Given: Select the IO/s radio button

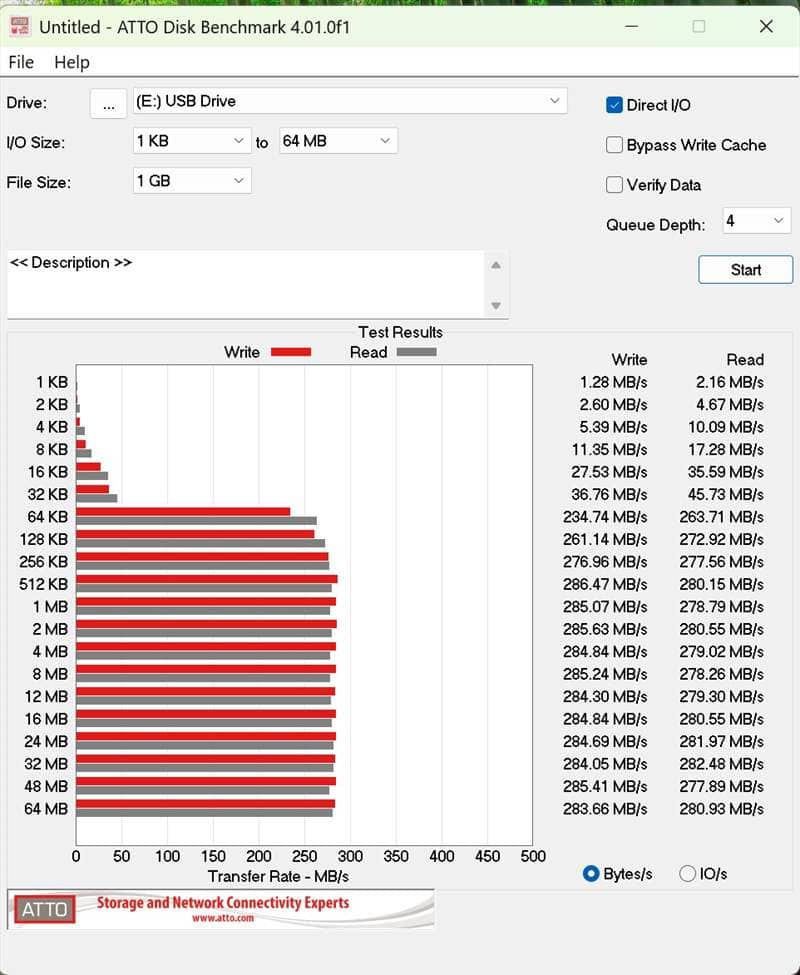Looking at the screenshot, I should point(687,874).
